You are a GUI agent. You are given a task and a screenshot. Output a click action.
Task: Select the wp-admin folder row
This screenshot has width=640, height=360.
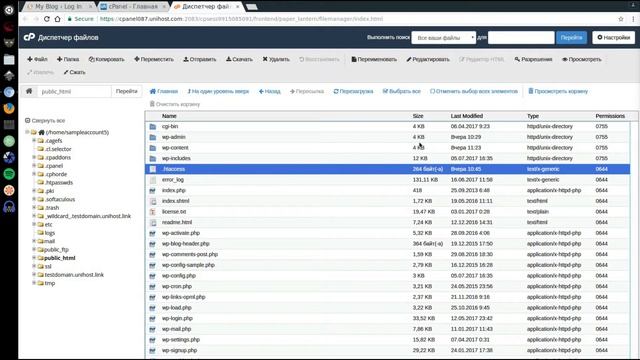coord(387,137)
